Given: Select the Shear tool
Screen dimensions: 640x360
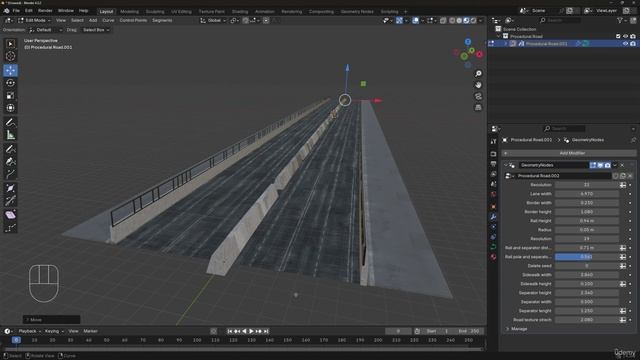Looking at the screenshot, I should tap(11, 215).
